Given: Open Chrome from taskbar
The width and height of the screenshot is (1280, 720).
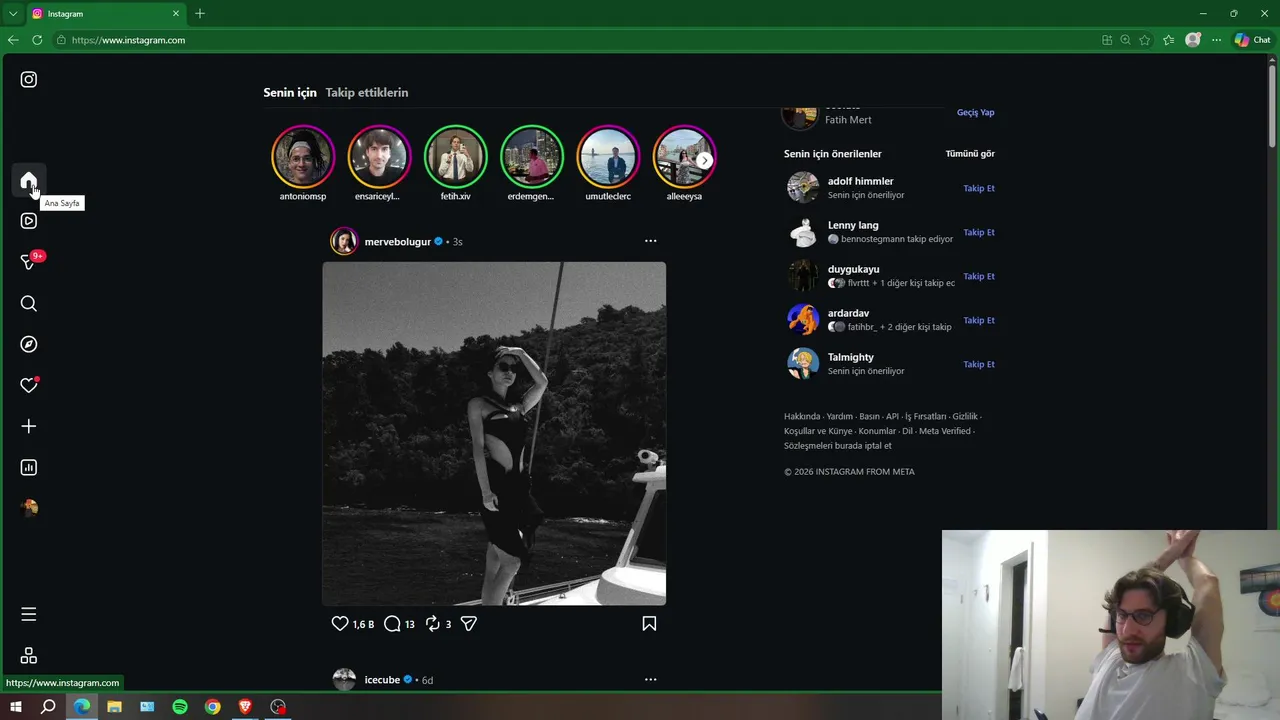Looking at the screenshot, I should 213,707.
